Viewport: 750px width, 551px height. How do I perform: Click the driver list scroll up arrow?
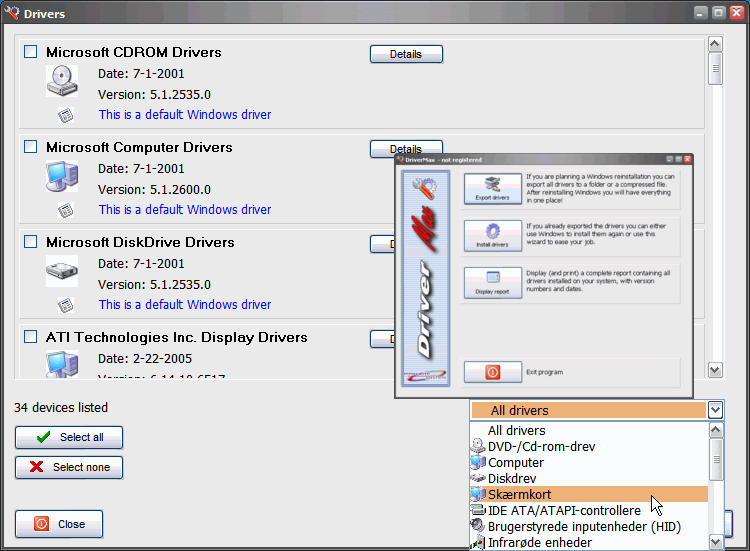pyautogui.click(x=715, y=44)
